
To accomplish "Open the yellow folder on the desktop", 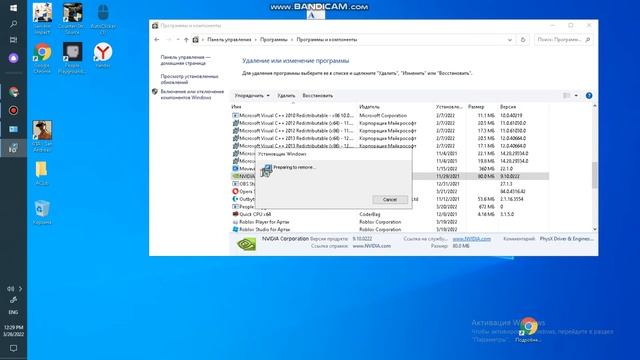I will point(42,173).
